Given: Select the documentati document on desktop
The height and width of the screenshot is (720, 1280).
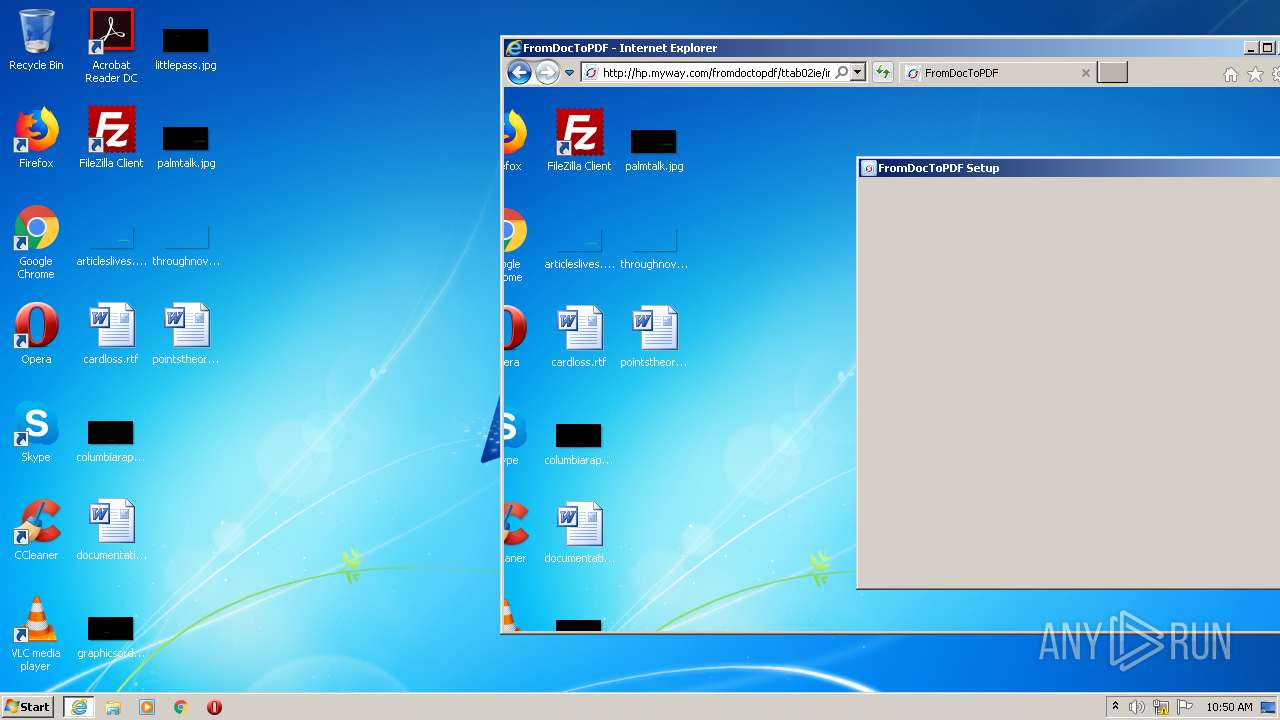Looking at the screenshot, I should click(111, 530).
